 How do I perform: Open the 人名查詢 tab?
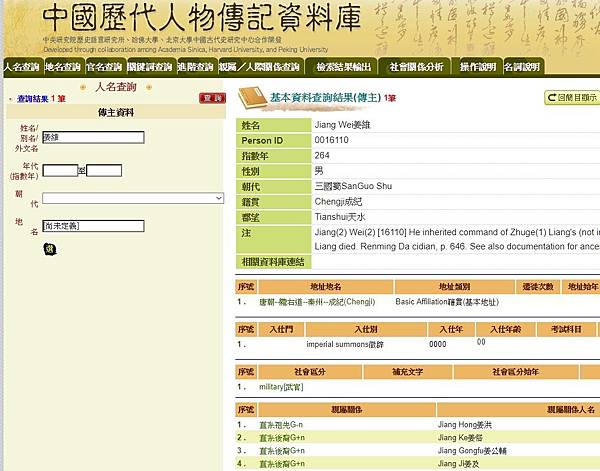(x=21, y=67)
